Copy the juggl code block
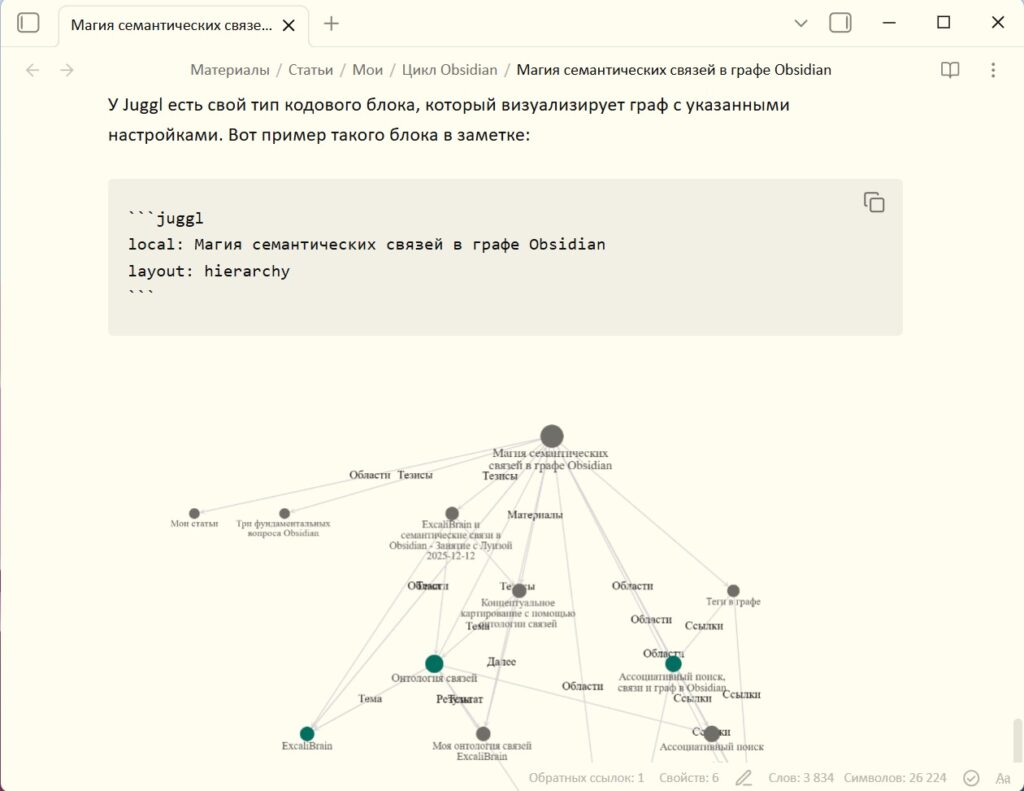Screen dimensions: 1024x791 (873, 201)
